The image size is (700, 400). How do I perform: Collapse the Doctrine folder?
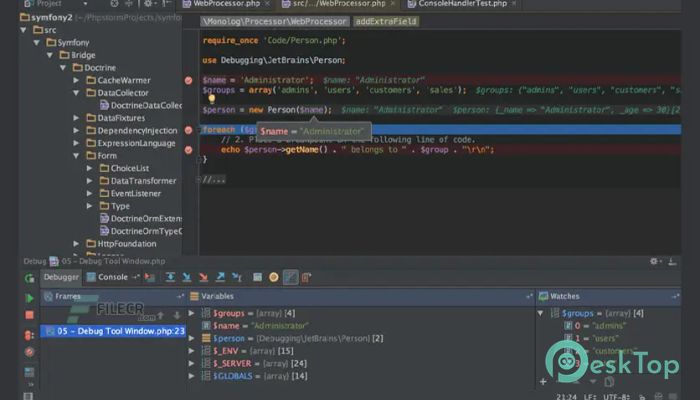click(x=63, y=68)
